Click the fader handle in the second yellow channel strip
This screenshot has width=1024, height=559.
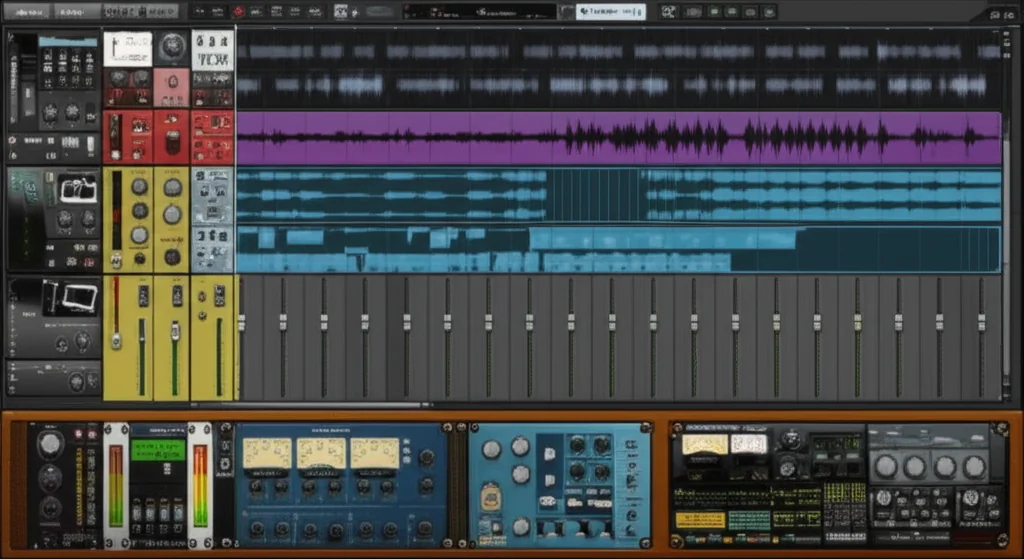175,330
